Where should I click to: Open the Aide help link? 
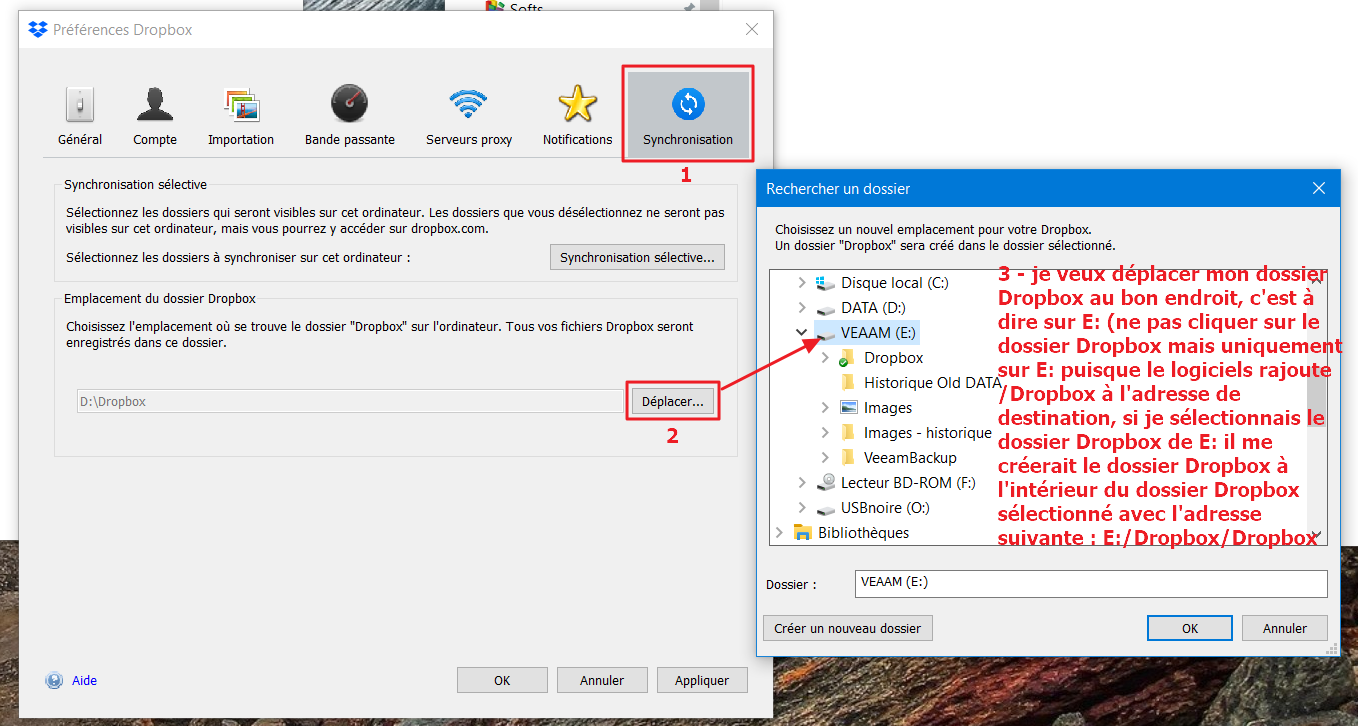pos(84,680)
